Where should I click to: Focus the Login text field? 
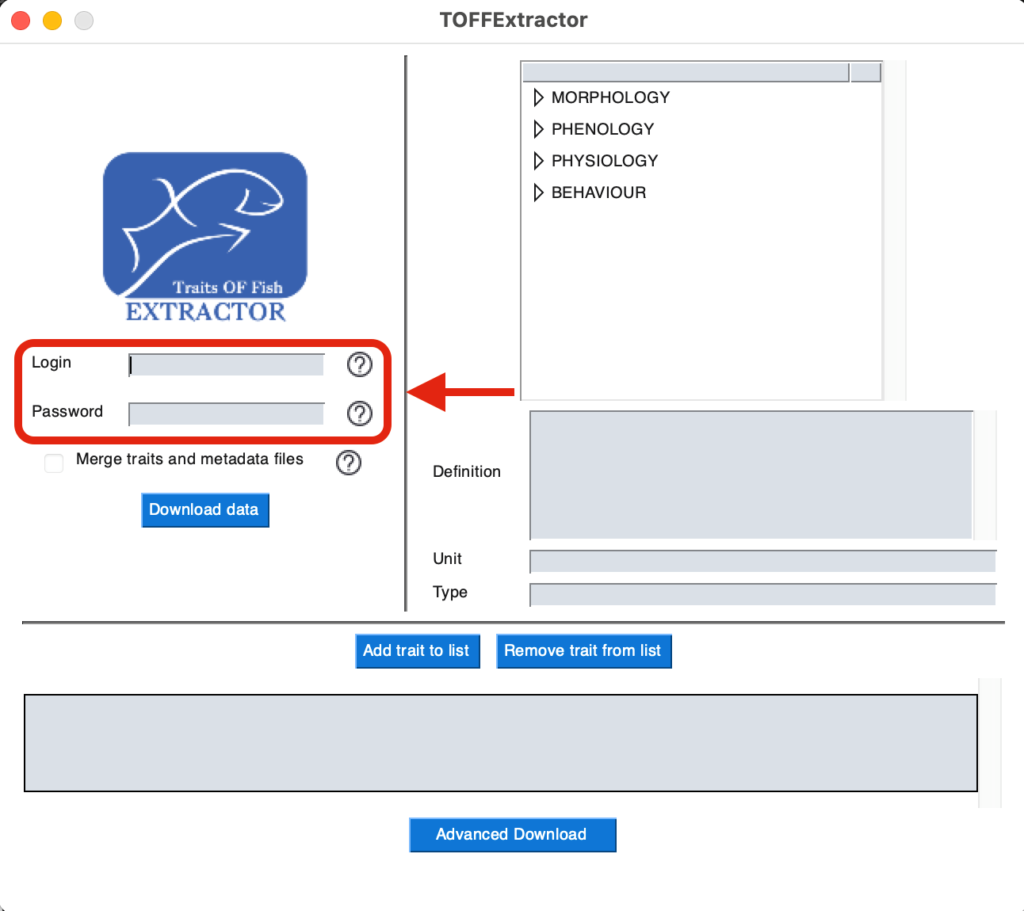[227, 365]
